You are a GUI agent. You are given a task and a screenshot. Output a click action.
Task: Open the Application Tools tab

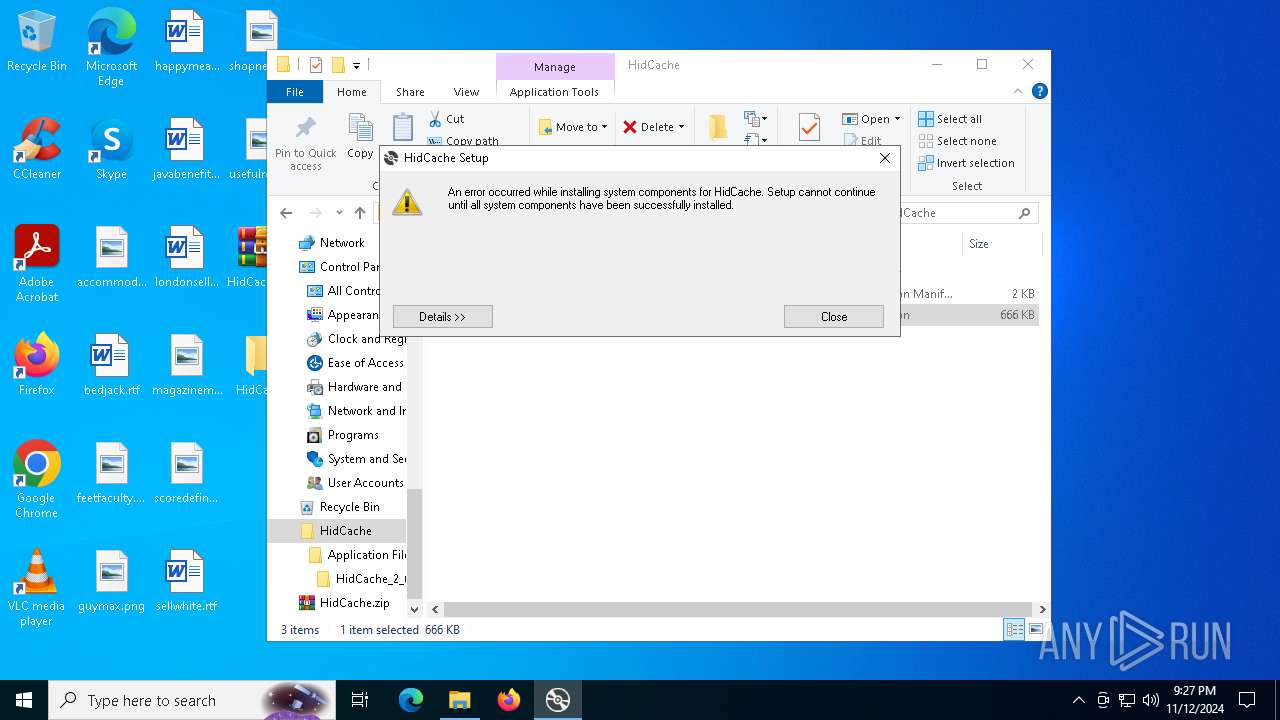(554, 92)
